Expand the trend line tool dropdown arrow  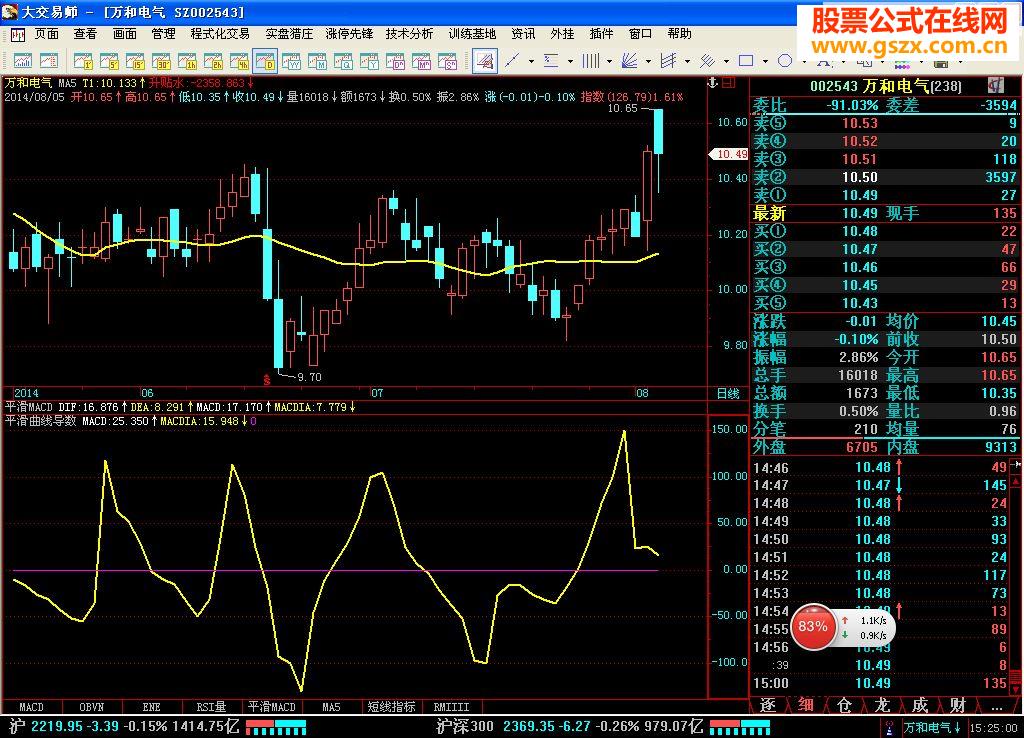coord(531,61)
